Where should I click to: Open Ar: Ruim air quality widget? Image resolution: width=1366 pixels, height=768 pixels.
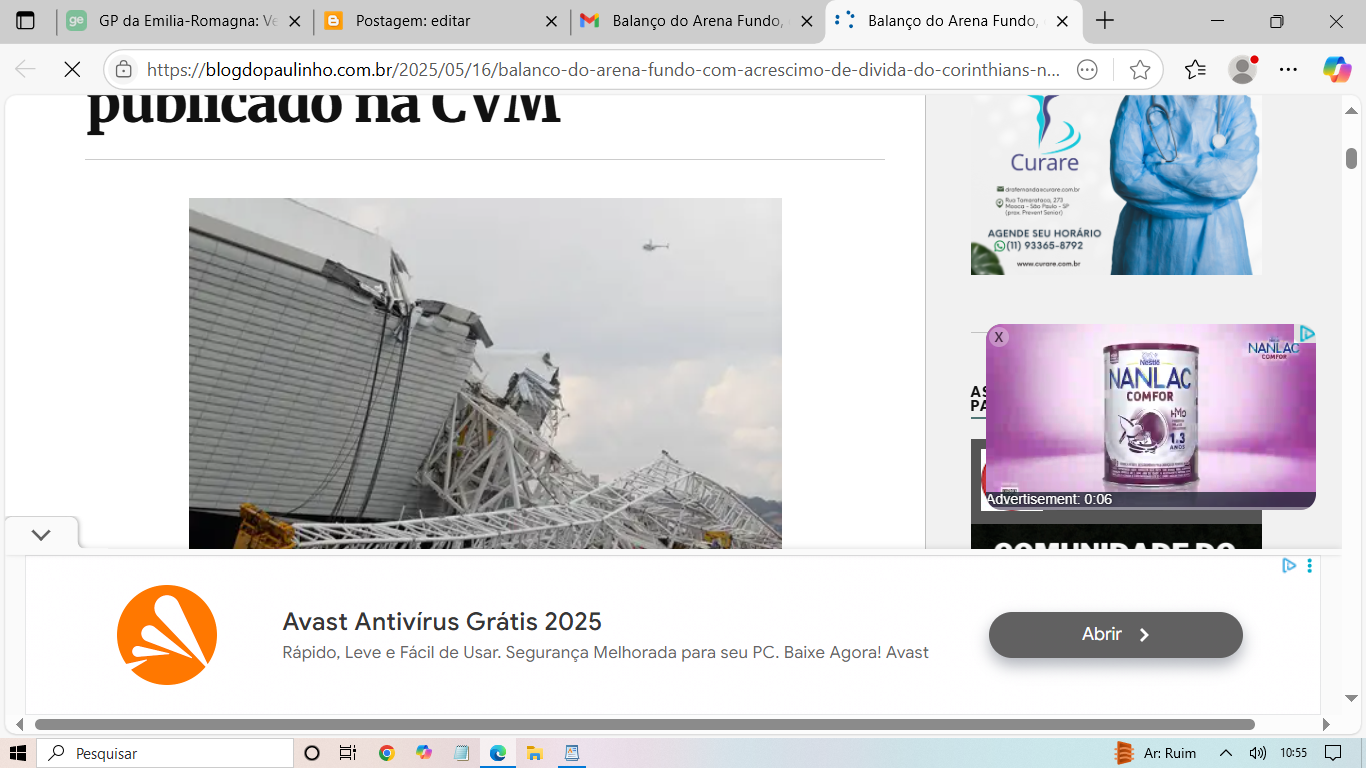(1156, 753)
